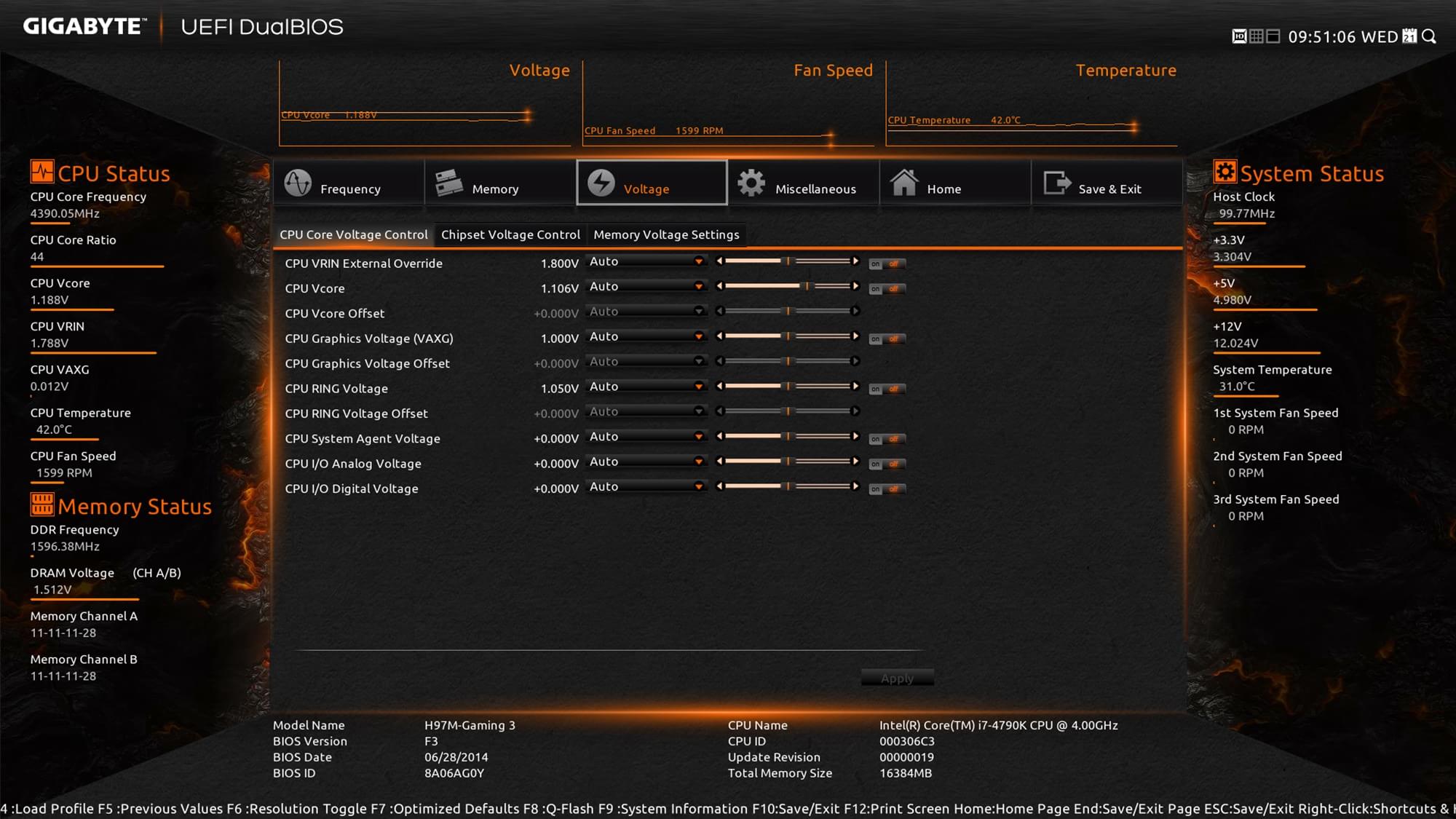Screen dimensions: 1456x819
Task: Switch to HD mode via the HD icon
Action: point(1239,36)
